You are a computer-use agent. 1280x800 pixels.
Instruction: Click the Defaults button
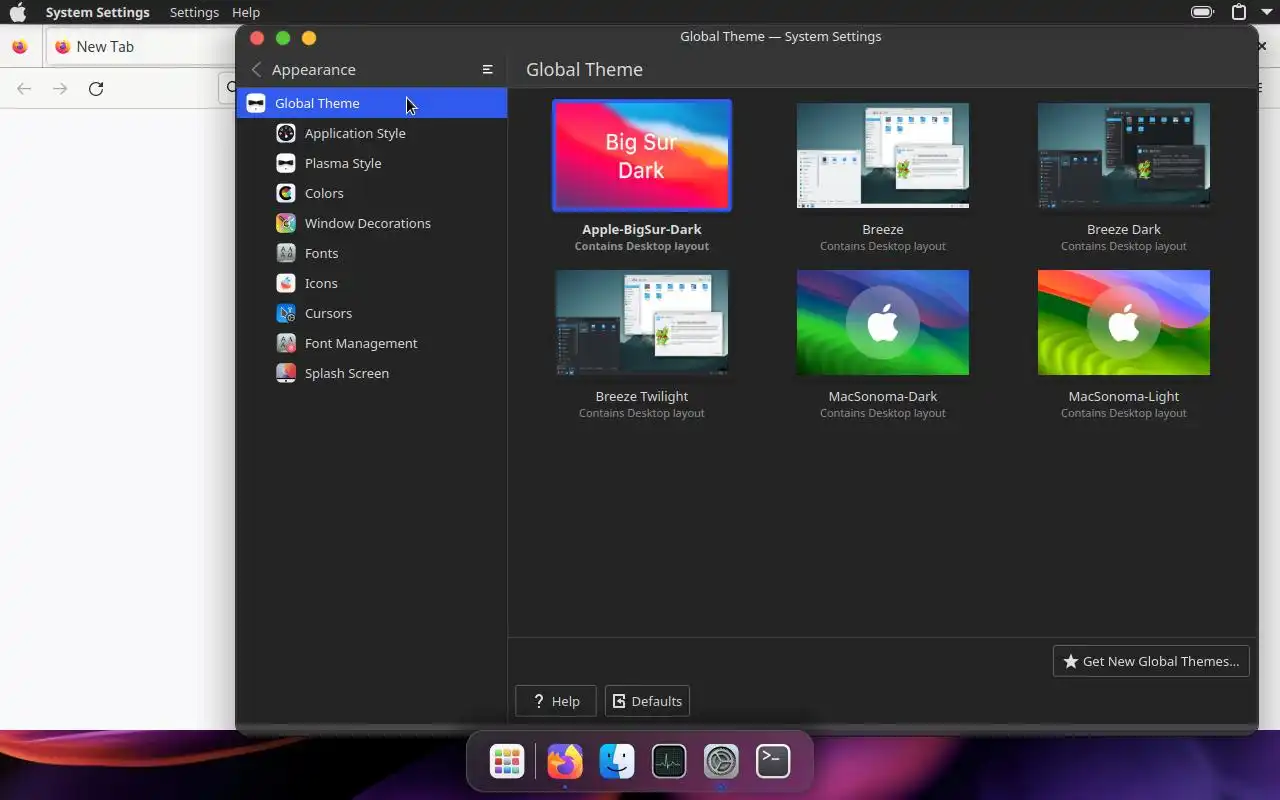pyautogui.click(x=647, y=701)
